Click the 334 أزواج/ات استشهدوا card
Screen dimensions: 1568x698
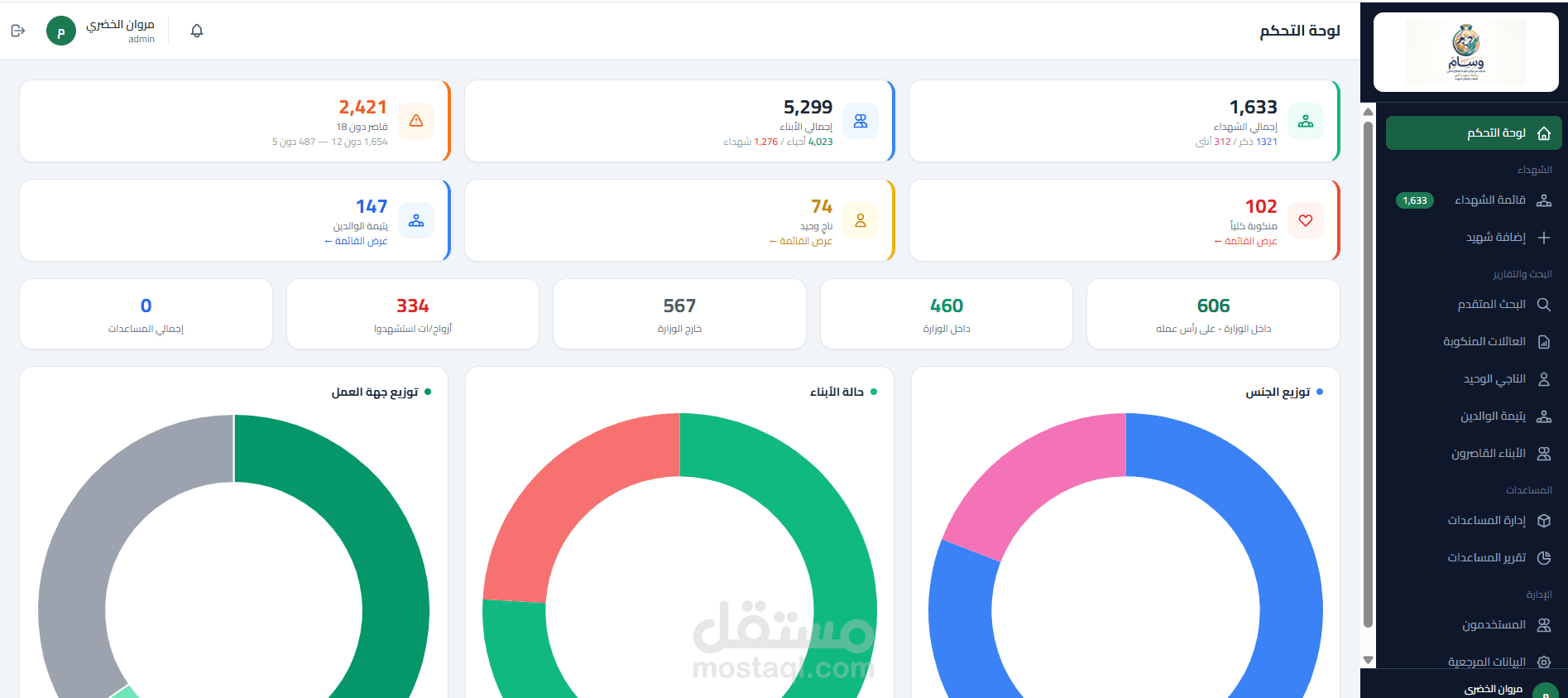(413, 314)
